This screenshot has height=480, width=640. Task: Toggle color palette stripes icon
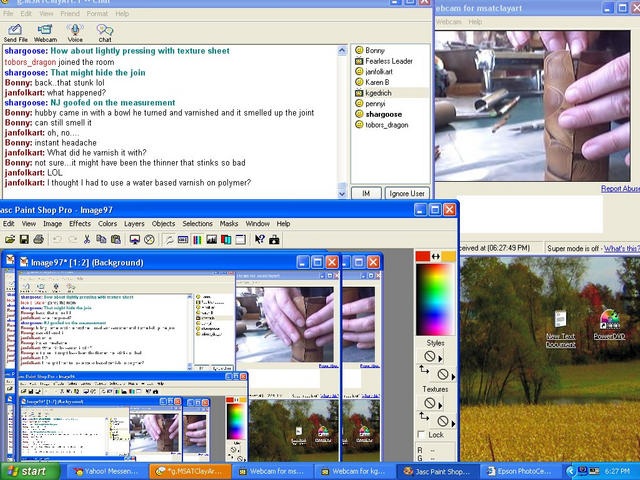197,239
